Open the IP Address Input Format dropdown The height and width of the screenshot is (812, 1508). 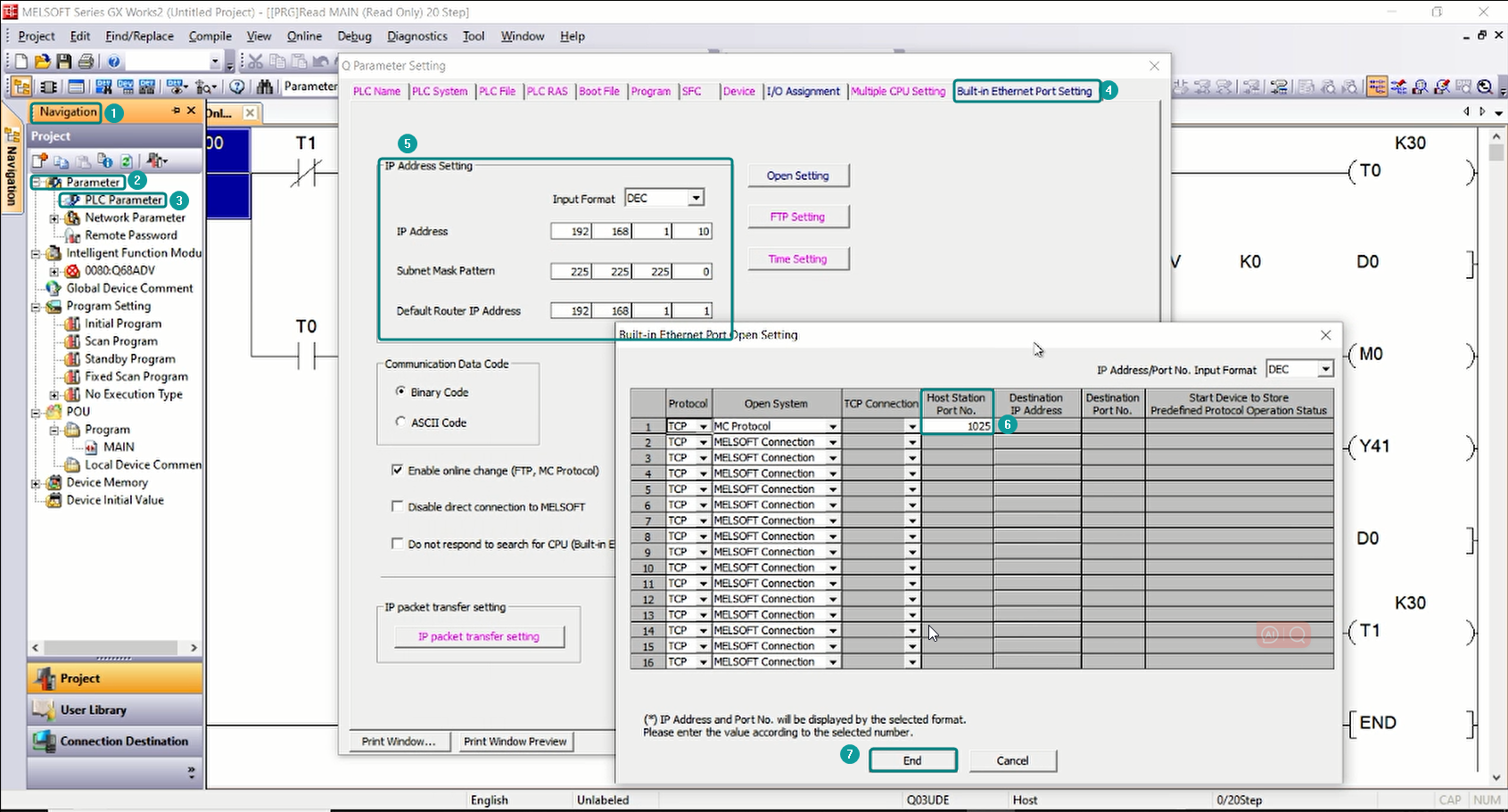(696, 198)
